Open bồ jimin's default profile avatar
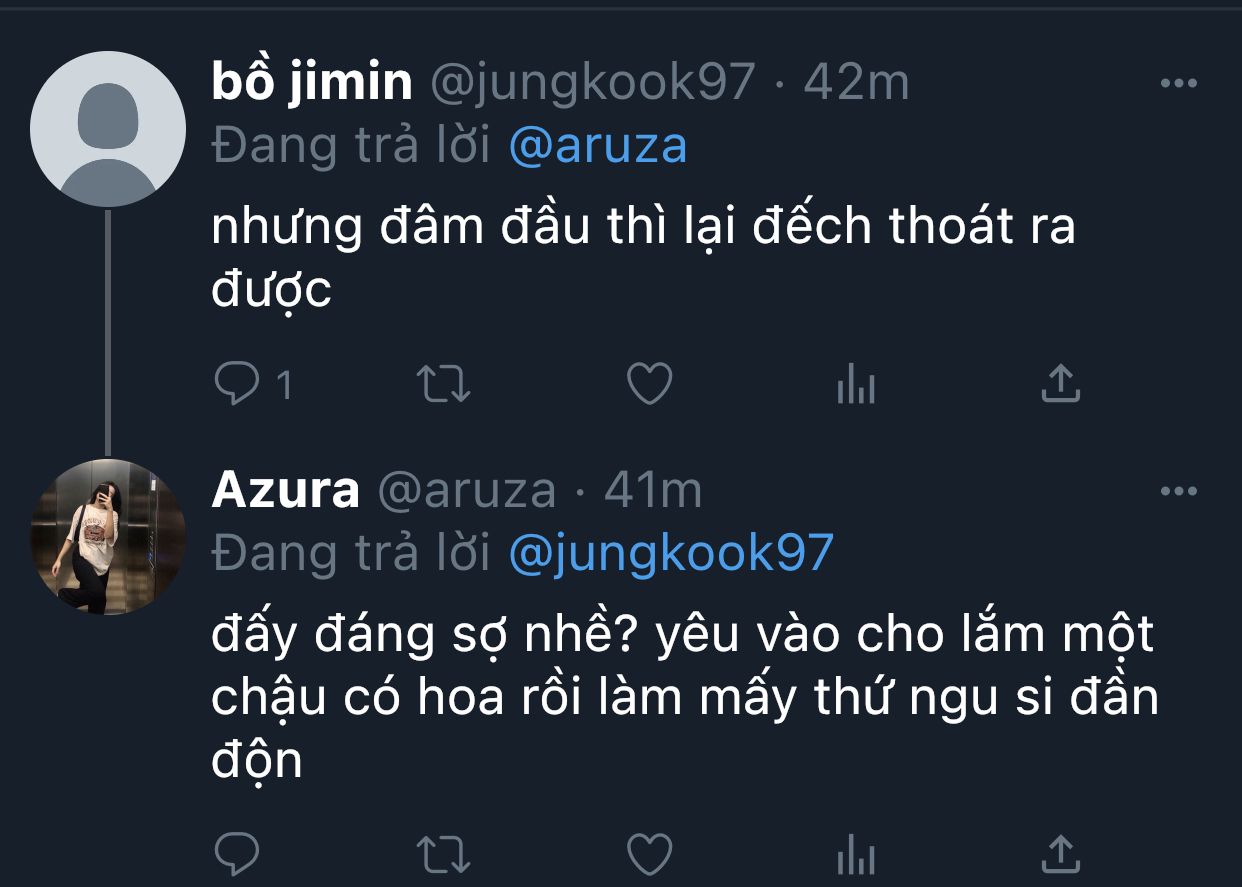1242x887 pixels. [x=108, y=129]
